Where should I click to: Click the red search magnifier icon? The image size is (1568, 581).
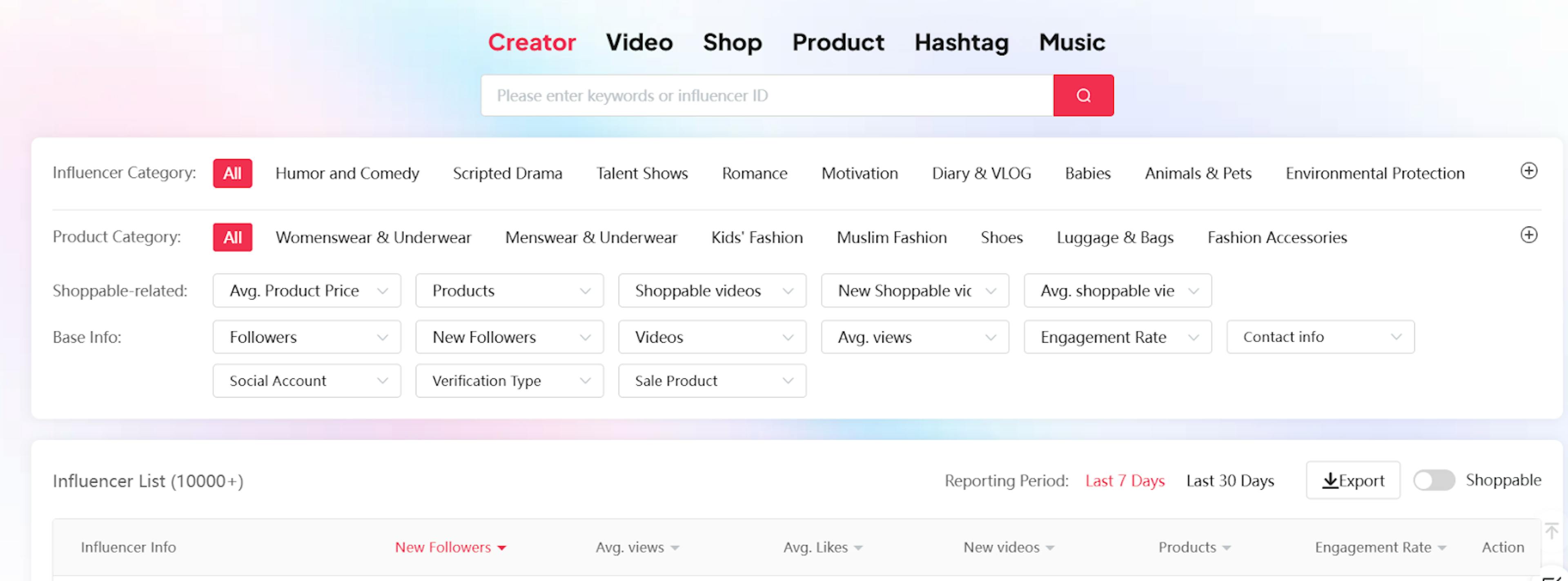point(1083,95)
